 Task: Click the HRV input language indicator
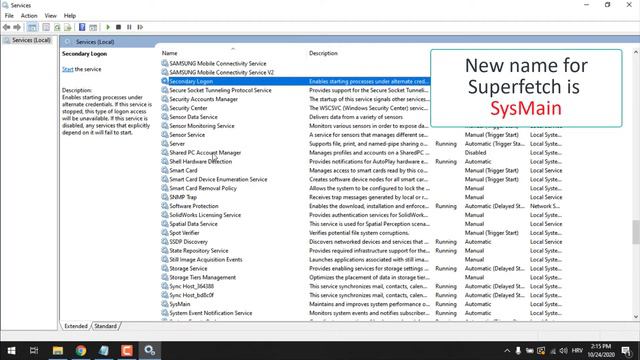click(577, 351)
